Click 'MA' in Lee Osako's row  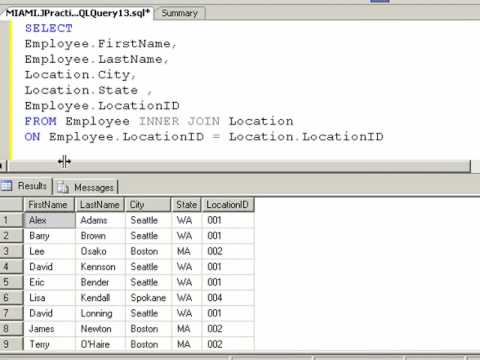(x=187, y=251)
